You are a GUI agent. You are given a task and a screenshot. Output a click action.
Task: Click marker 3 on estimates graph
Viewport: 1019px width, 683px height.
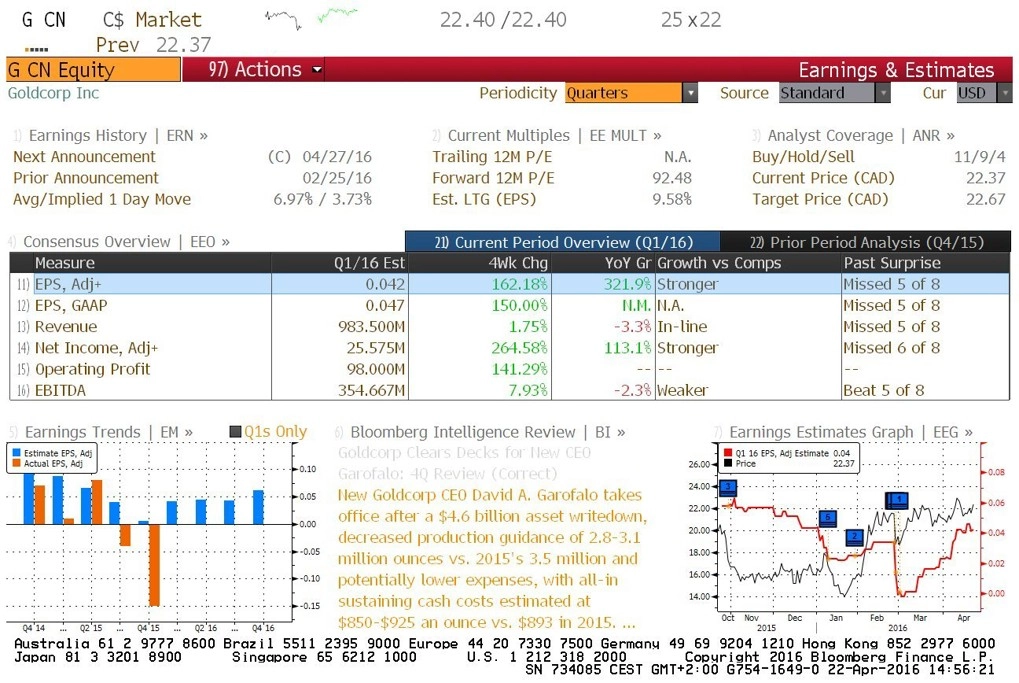click(729, 487)
